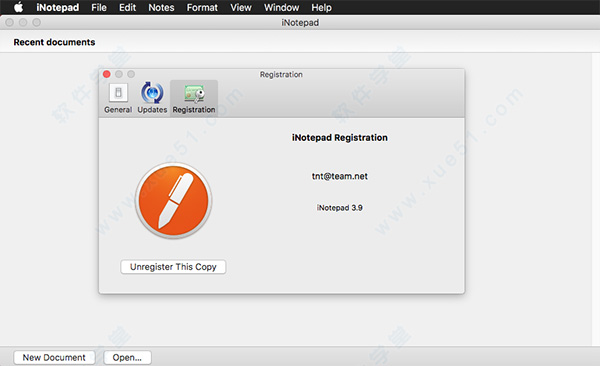Viewport: 600px width, 366px height.
Task: Click the Open... button
Action: click(127, 358)
